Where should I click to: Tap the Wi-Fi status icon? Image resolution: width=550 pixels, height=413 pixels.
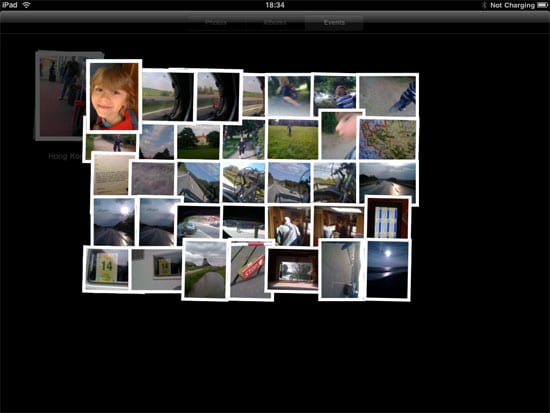tap(27, 5)
